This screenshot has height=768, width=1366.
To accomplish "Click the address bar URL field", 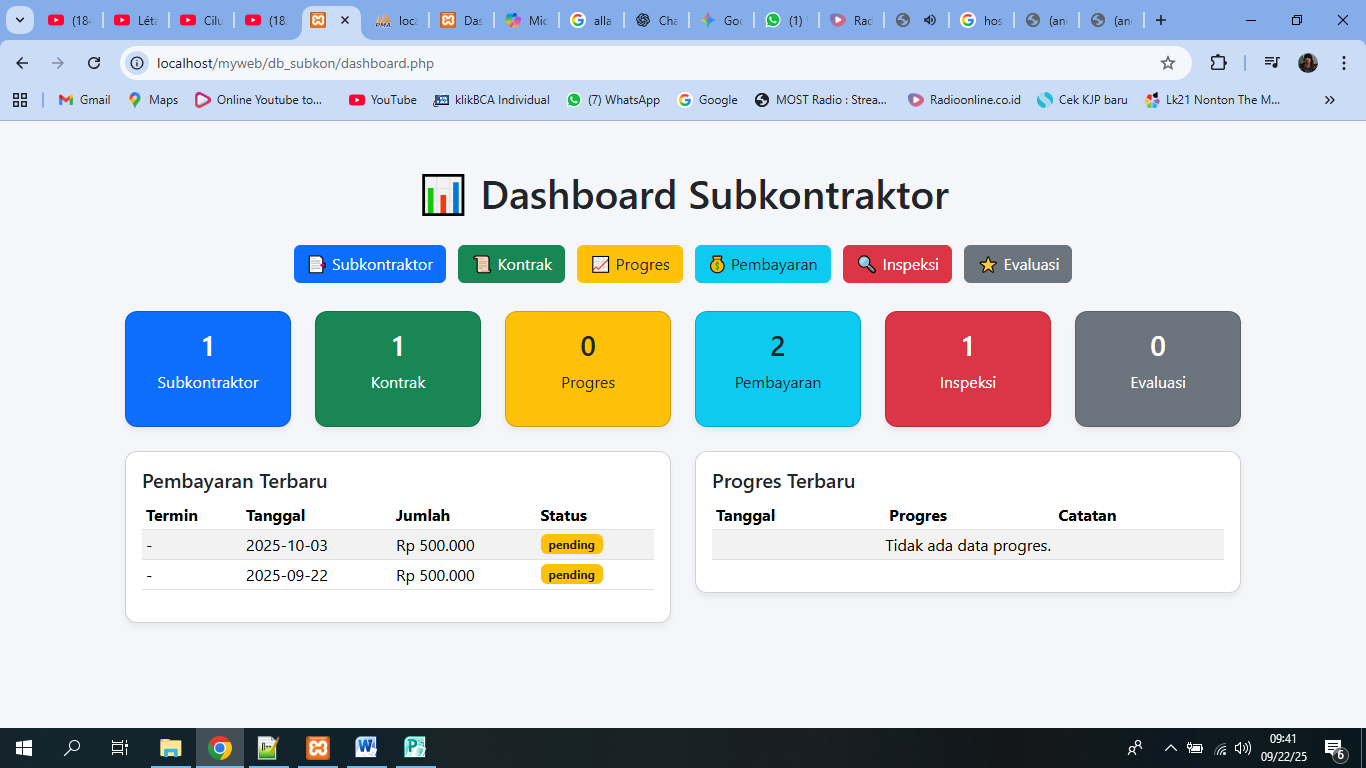I will click(640, 63).
